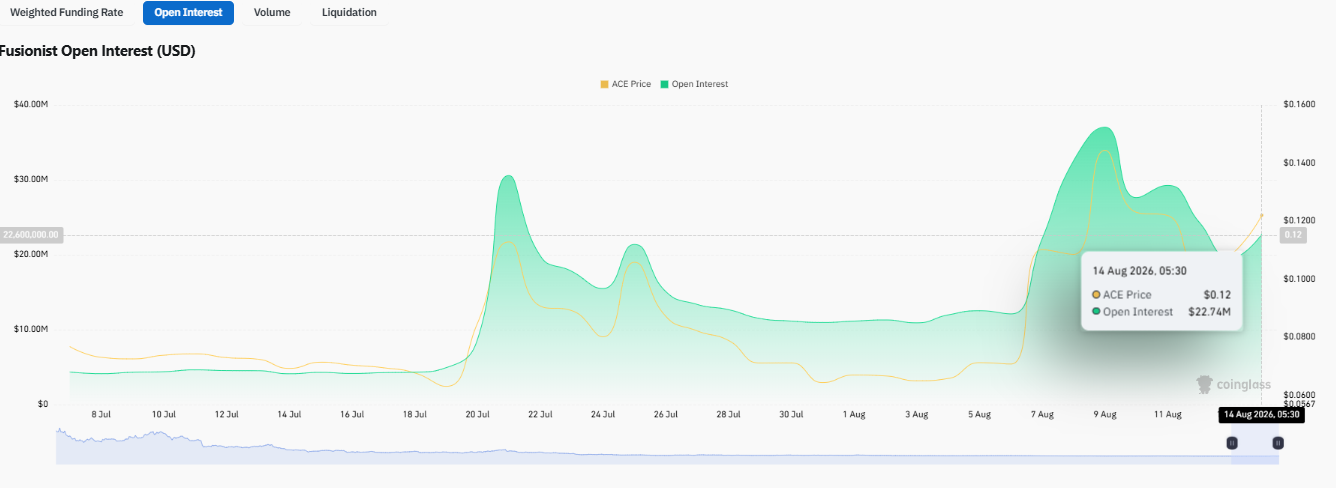Click the 26 Jul date tick
This screenshot has width=1336, height=488.
tap(666, 414)
